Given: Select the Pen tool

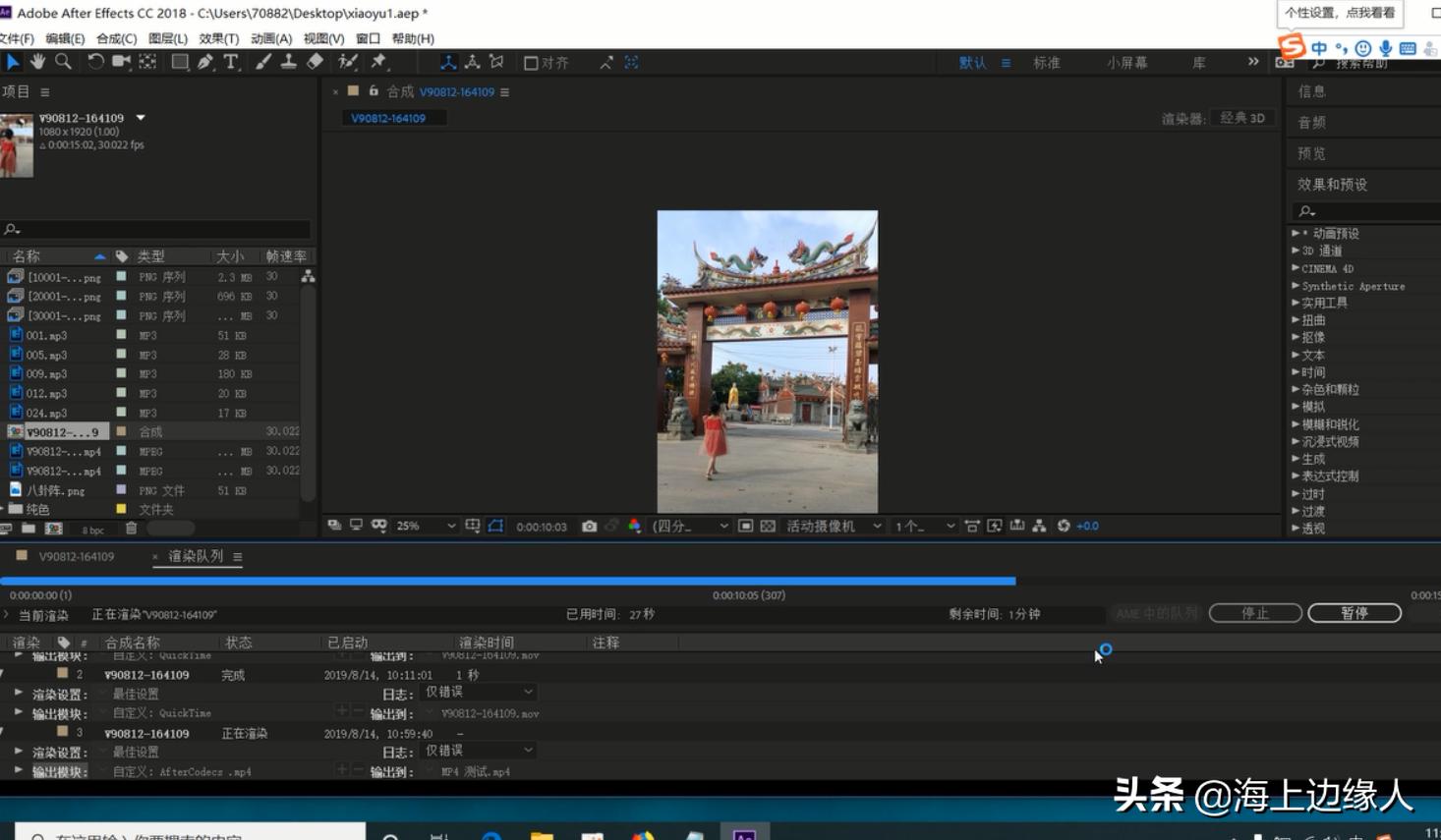Looking at the screenshot, I should tap(204, 62).
